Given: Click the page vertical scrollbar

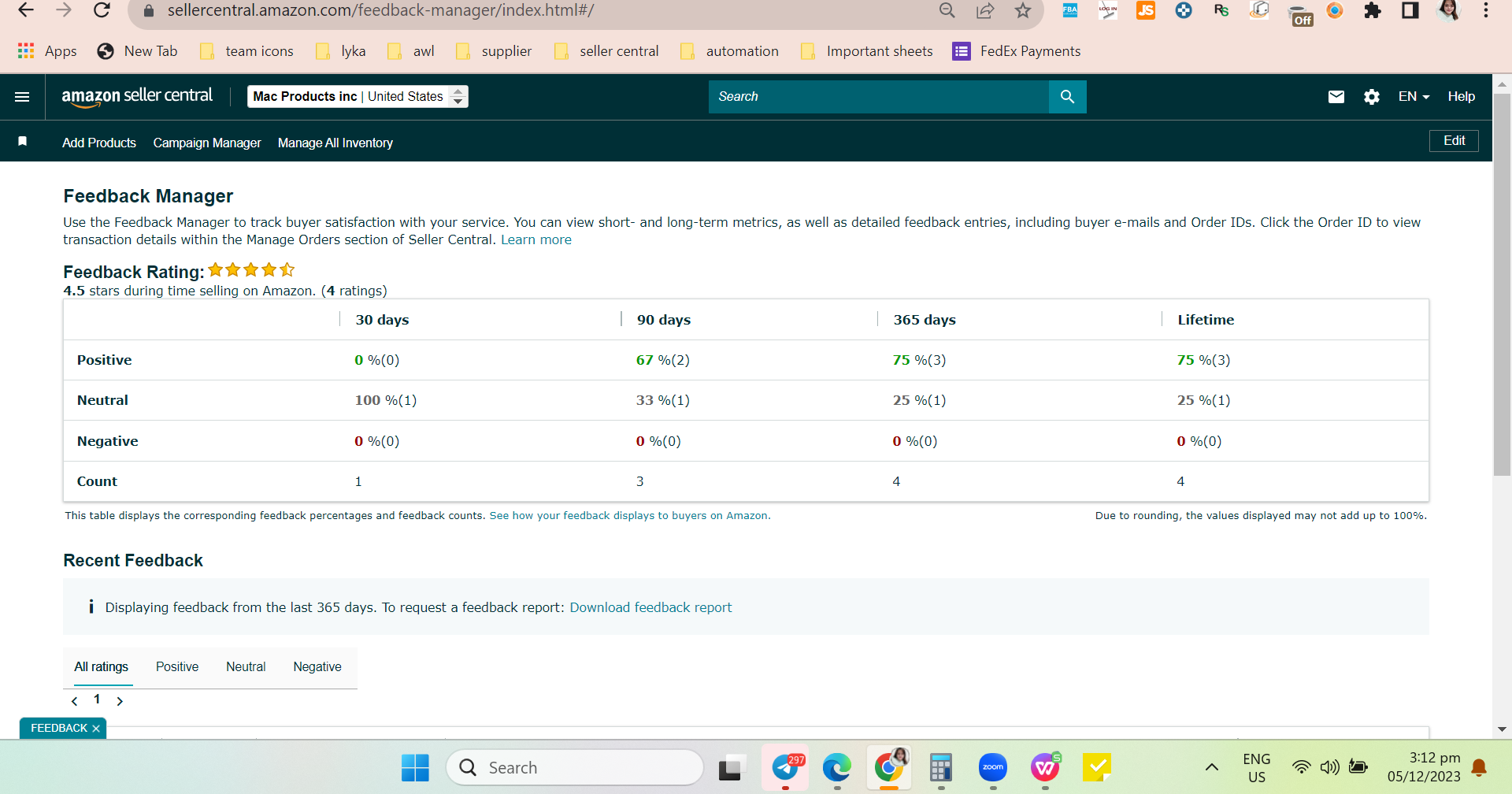Looking at the screenshot, I should 1502,286.
